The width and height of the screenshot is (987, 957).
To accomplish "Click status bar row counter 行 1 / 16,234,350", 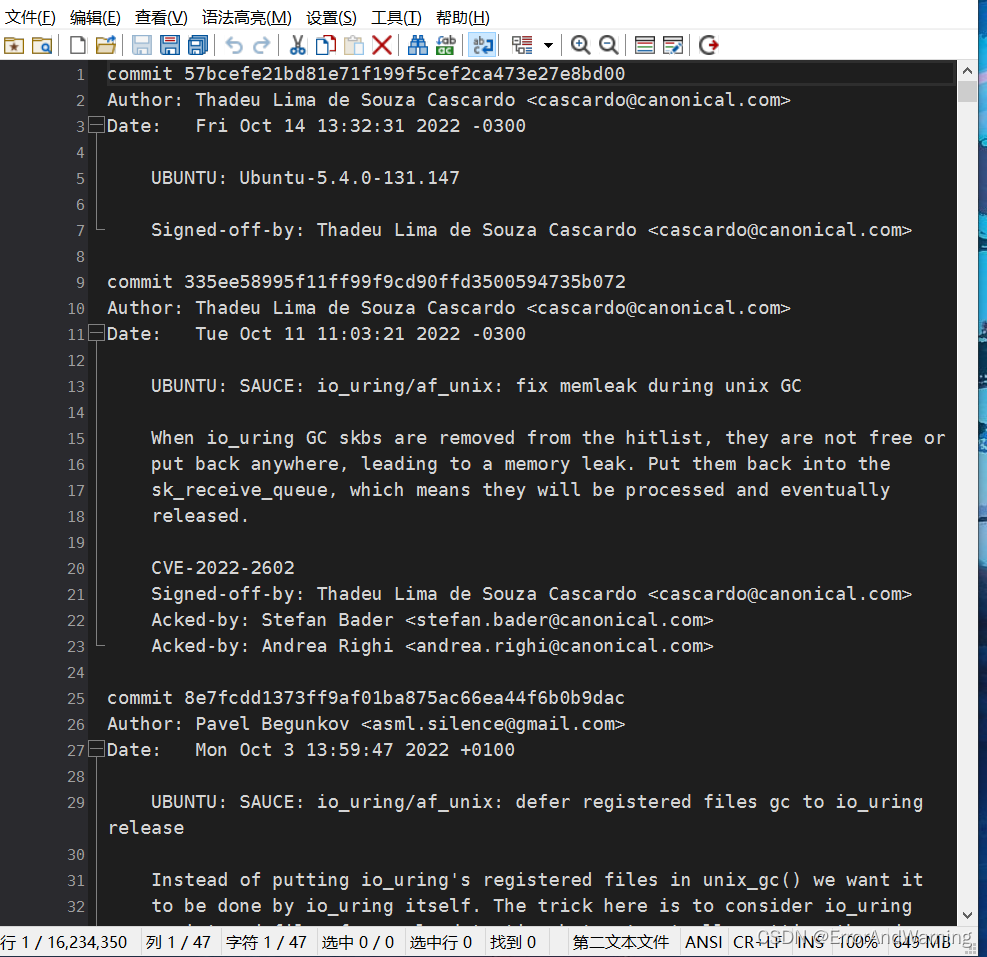I will pyautogui.click(x=64, y=942).
